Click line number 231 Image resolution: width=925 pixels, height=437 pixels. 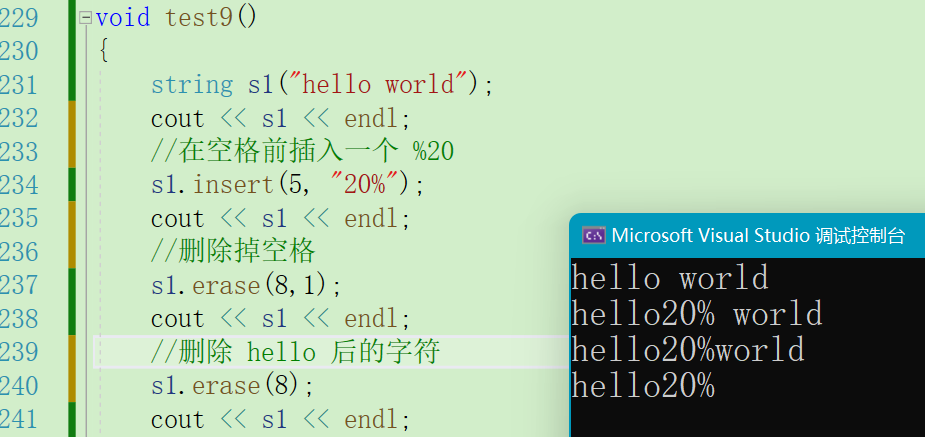(19, 85)
